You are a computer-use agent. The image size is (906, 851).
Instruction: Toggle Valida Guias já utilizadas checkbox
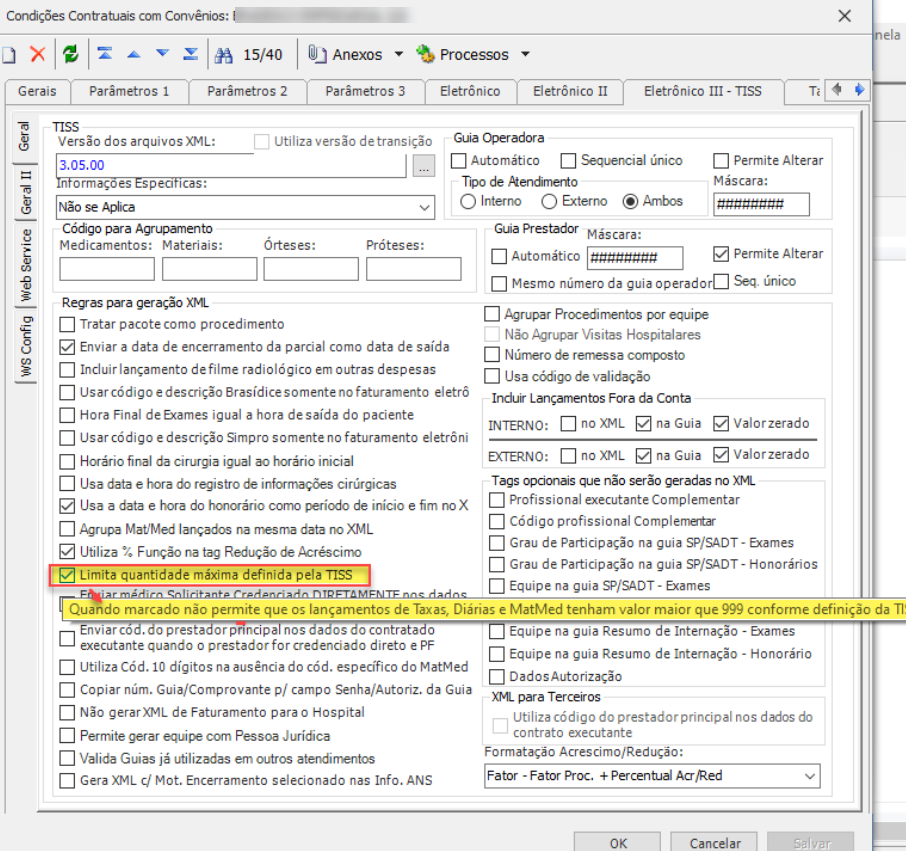[x=67, y=759]
